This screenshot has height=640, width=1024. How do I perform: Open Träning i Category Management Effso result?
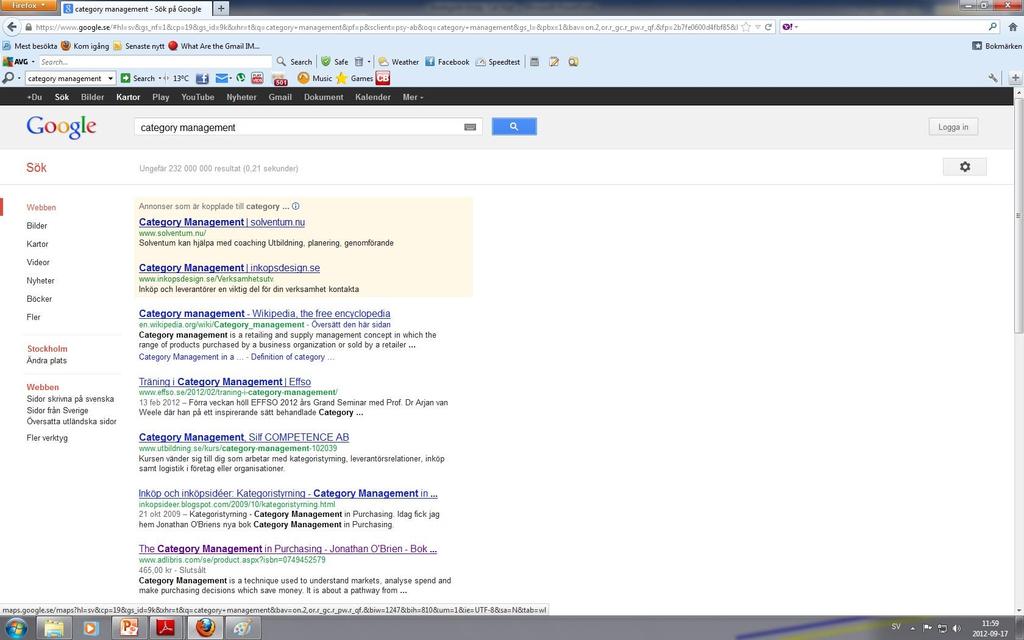coord(225,382)
